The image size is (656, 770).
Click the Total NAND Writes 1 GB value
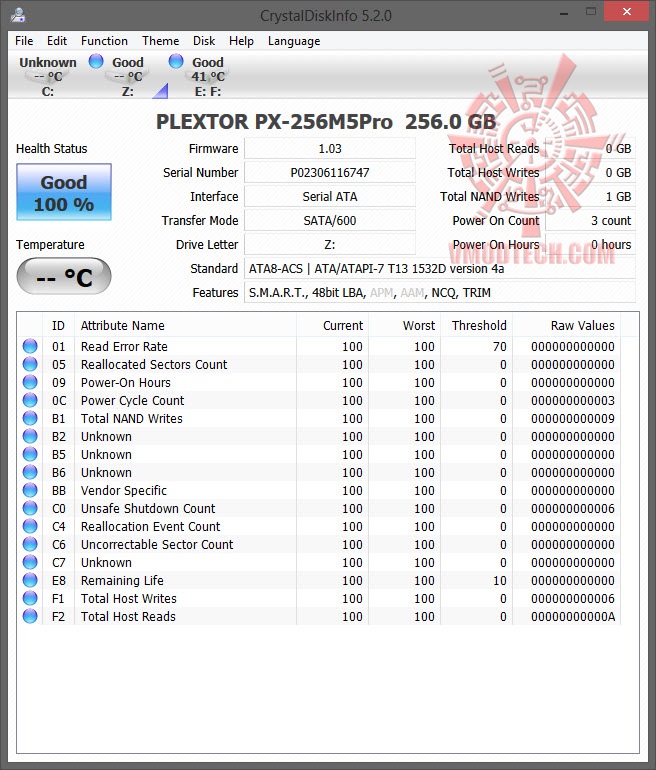[x=590, y=196]
